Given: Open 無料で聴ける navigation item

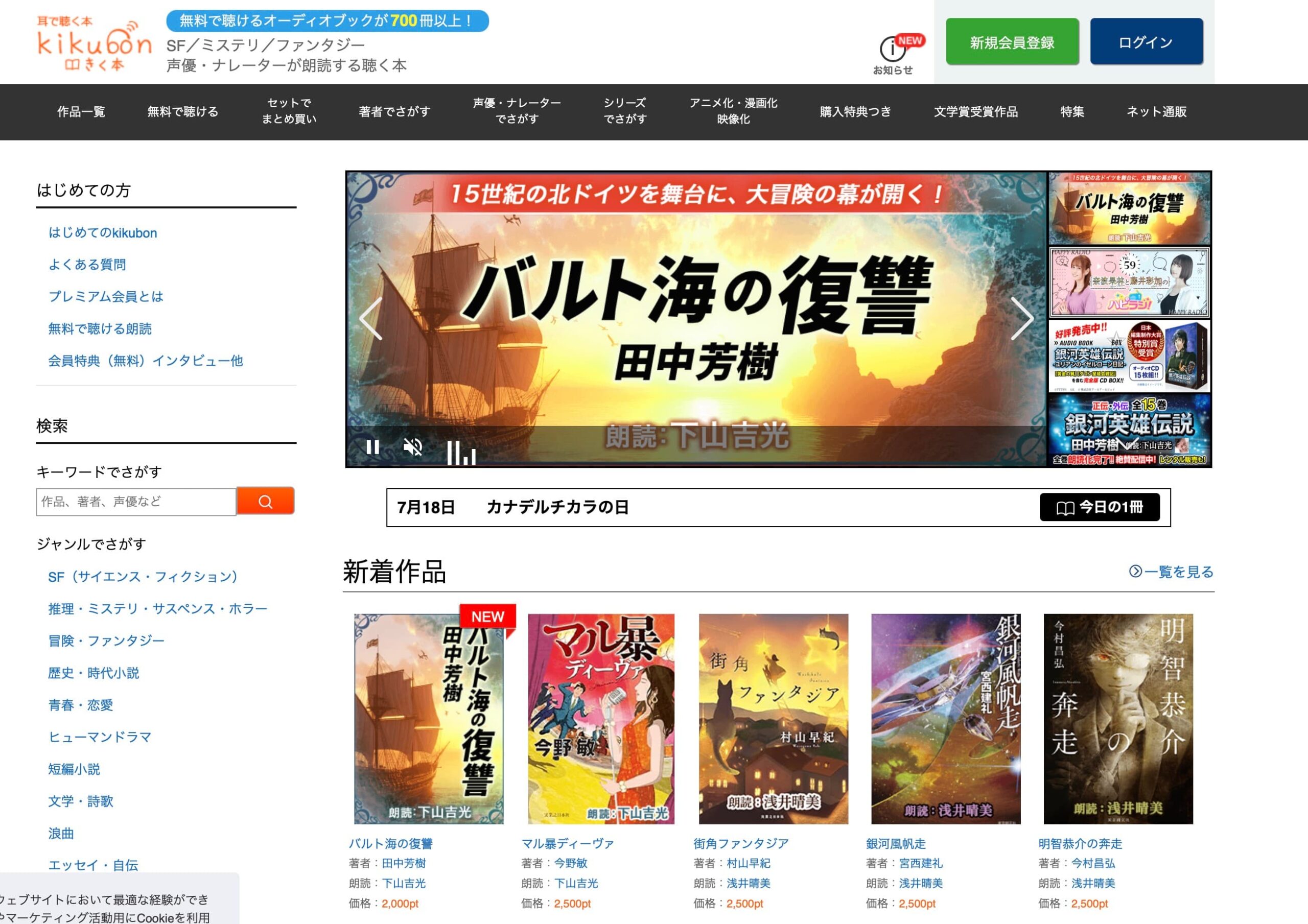Looking at the screenshot, I should [x=183, y=112].
